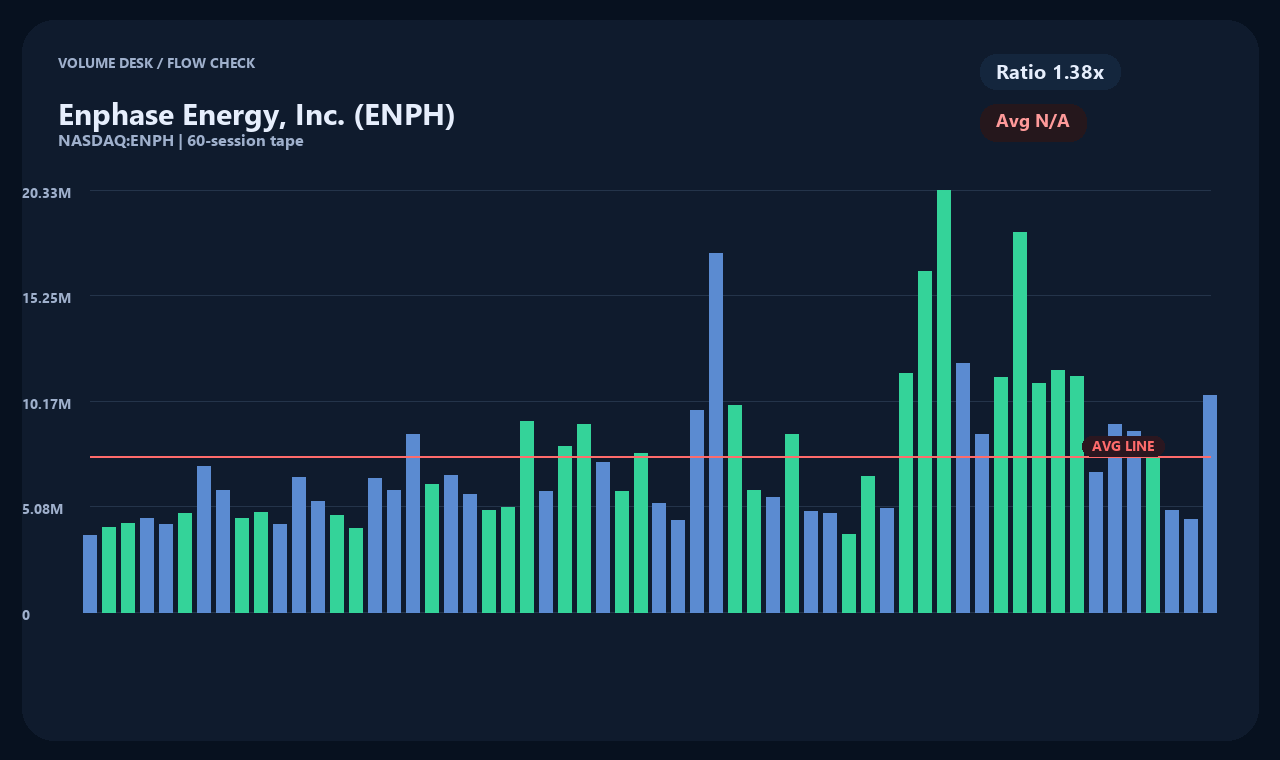
Task: Click the Avg N/A badge
Action: pos(1033,122)
